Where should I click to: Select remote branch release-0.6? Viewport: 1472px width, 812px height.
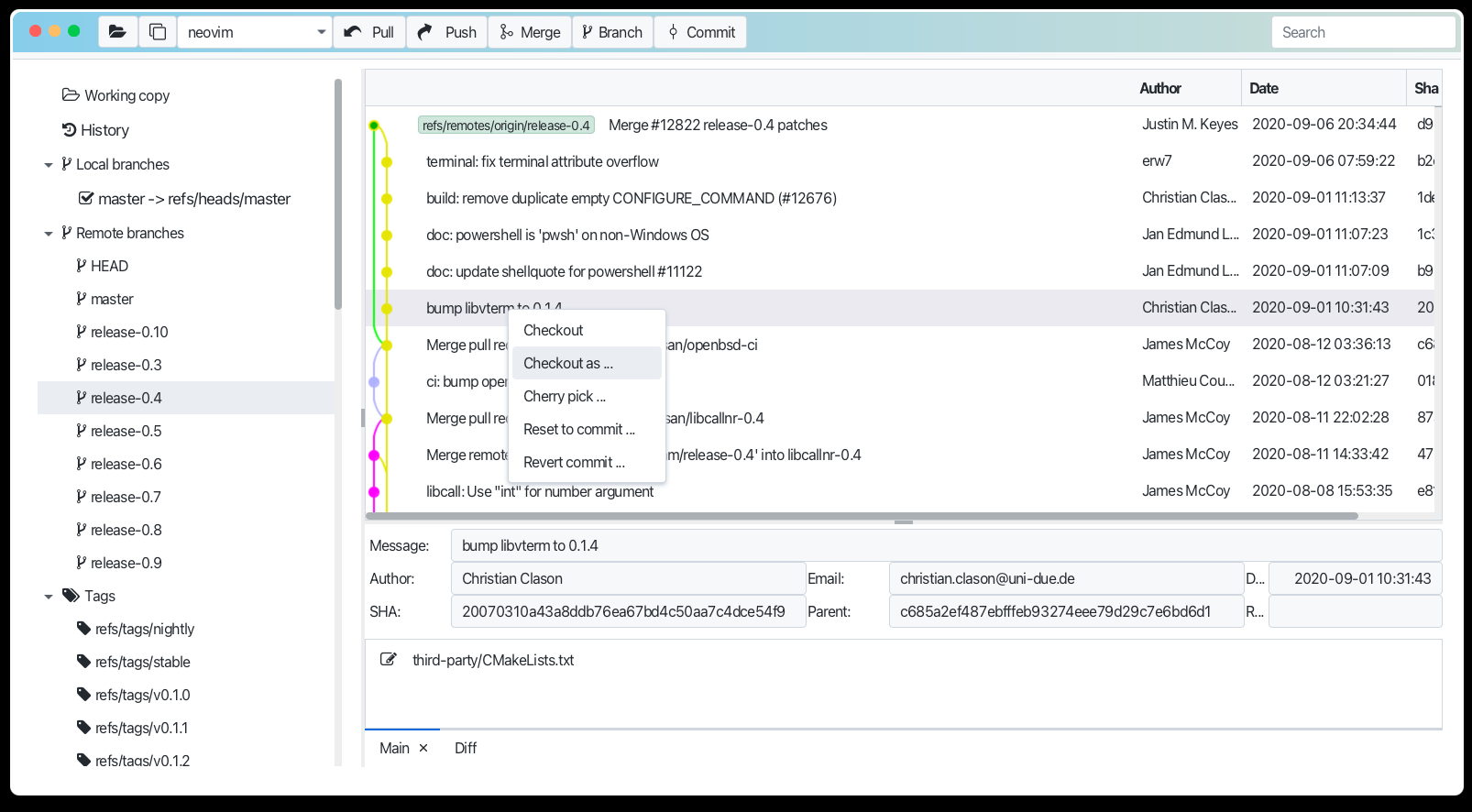pyautogui.click(x=119, y=464)
